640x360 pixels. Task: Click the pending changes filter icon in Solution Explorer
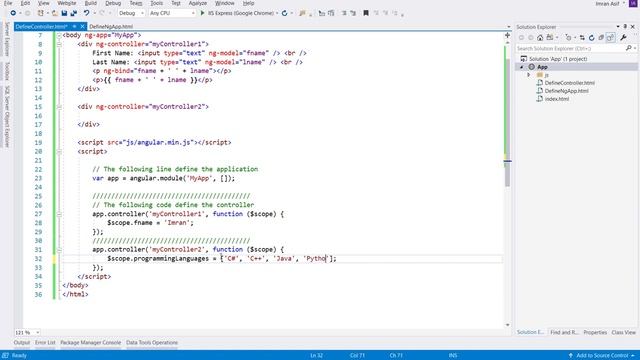[x=568, y=38]
